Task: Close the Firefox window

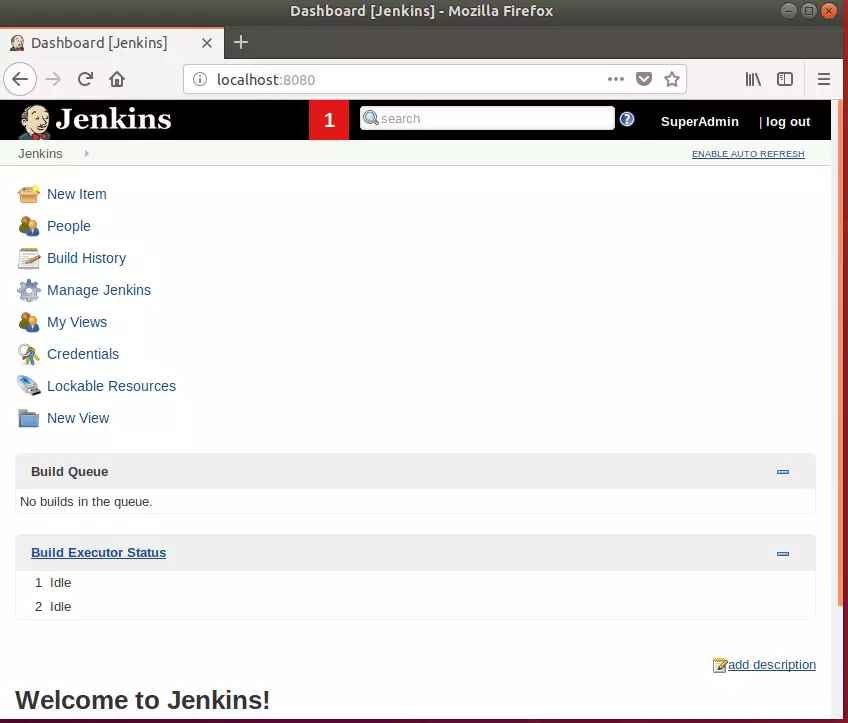Action: [x=829, y=11]
